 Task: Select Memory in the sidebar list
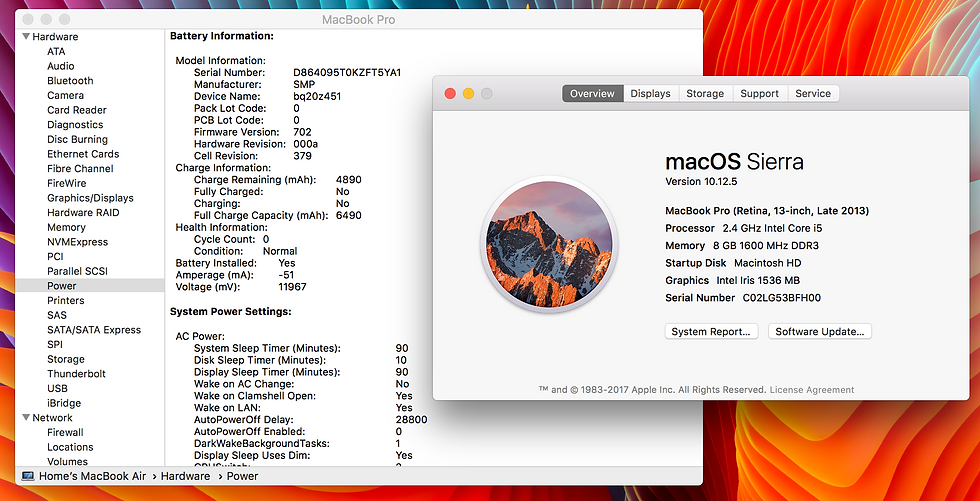coord(66,227)
